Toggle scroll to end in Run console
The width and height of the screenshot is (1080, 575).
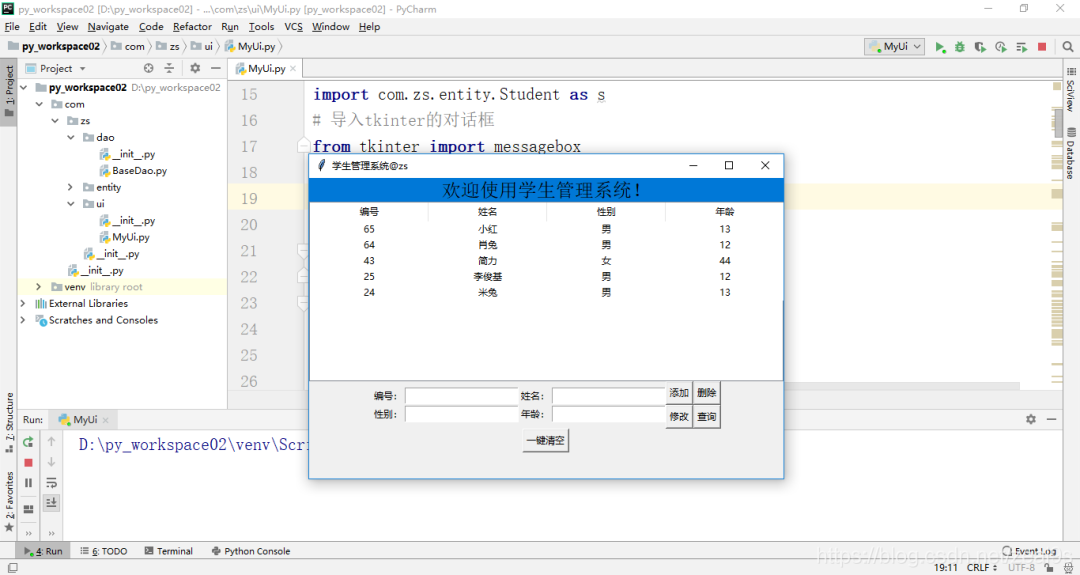pyautogui.click(x=51, y=503)
